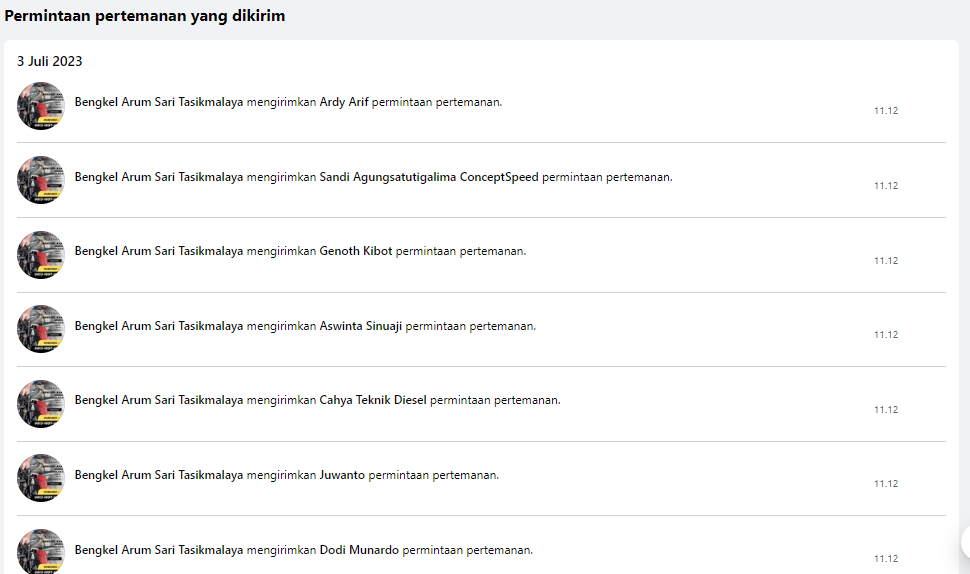Click the 11.12 timestamp on Ardy Arif request
Viewport: 970px width, 574px height.
pos(886,111)
